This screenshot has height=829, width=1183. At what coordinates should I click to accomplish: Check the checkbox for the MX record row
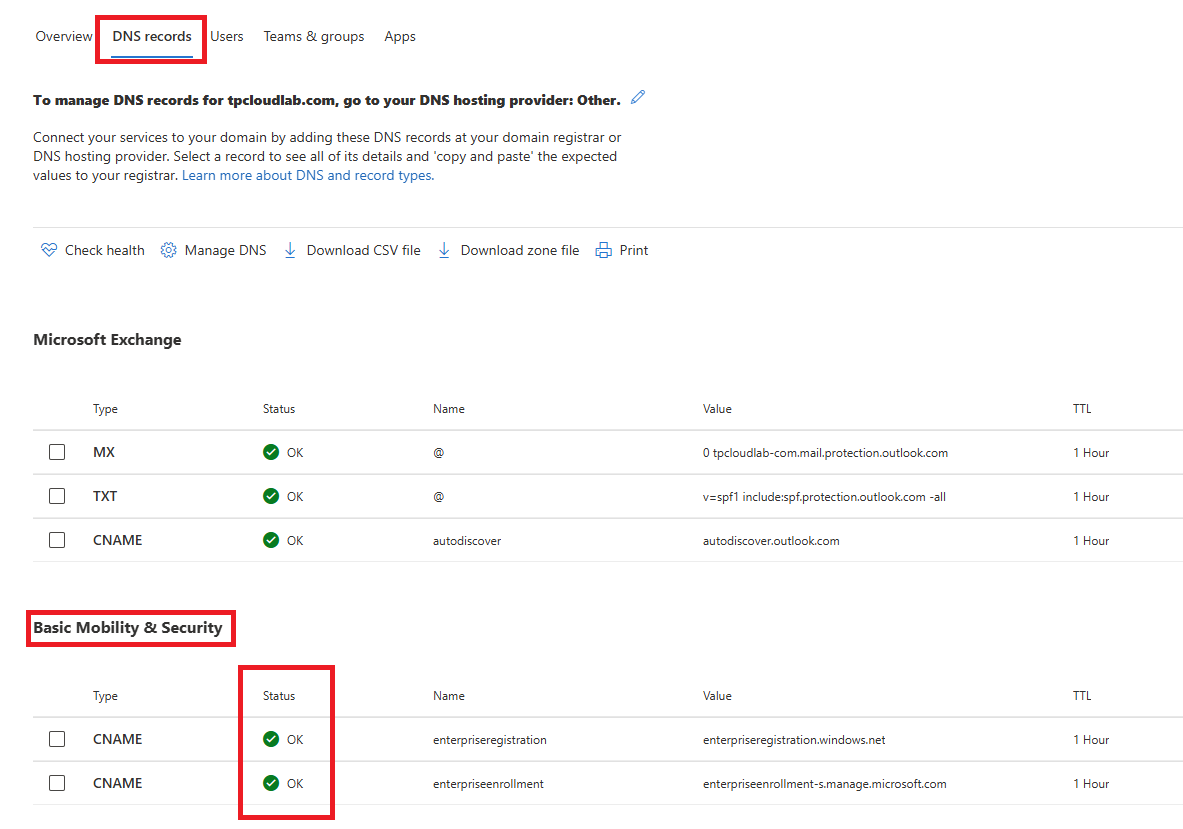point(57,452)
